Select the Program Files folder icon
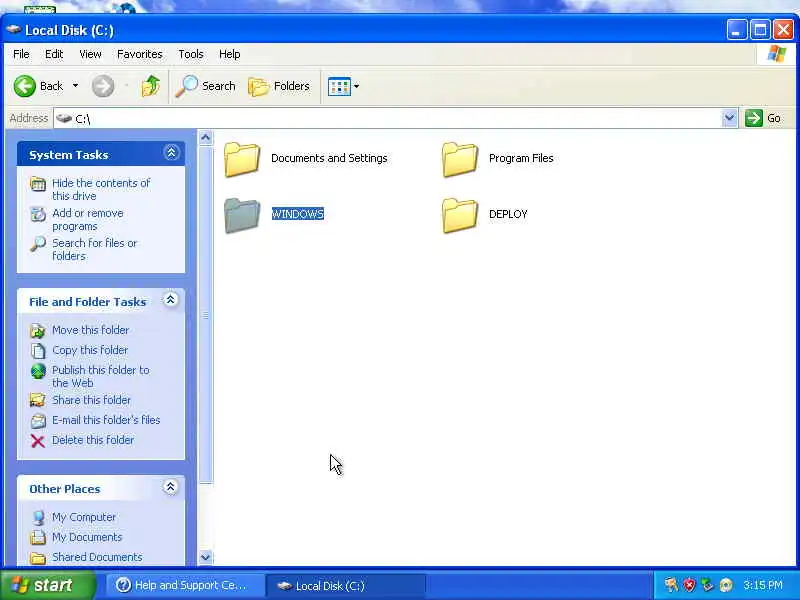800x600 pixels. 460,159
